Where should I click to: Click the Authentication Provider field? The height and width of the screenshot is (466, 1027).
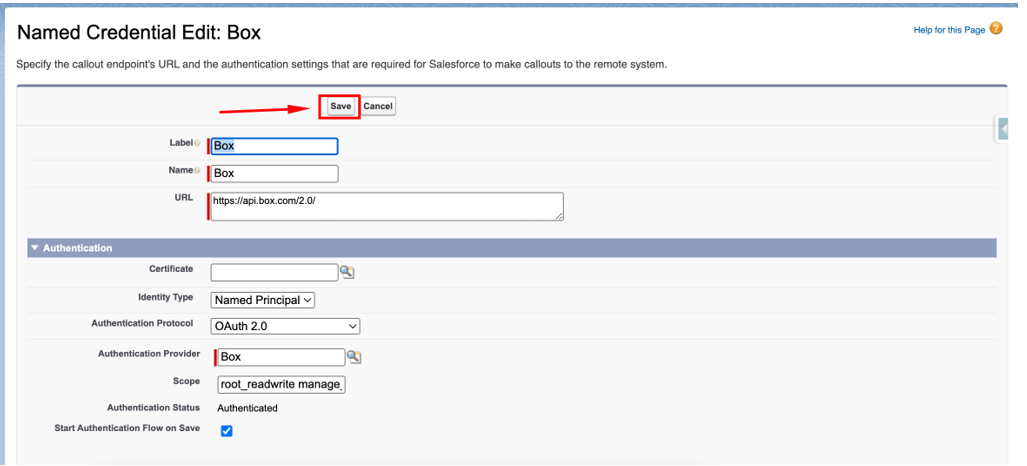point(281,357)
